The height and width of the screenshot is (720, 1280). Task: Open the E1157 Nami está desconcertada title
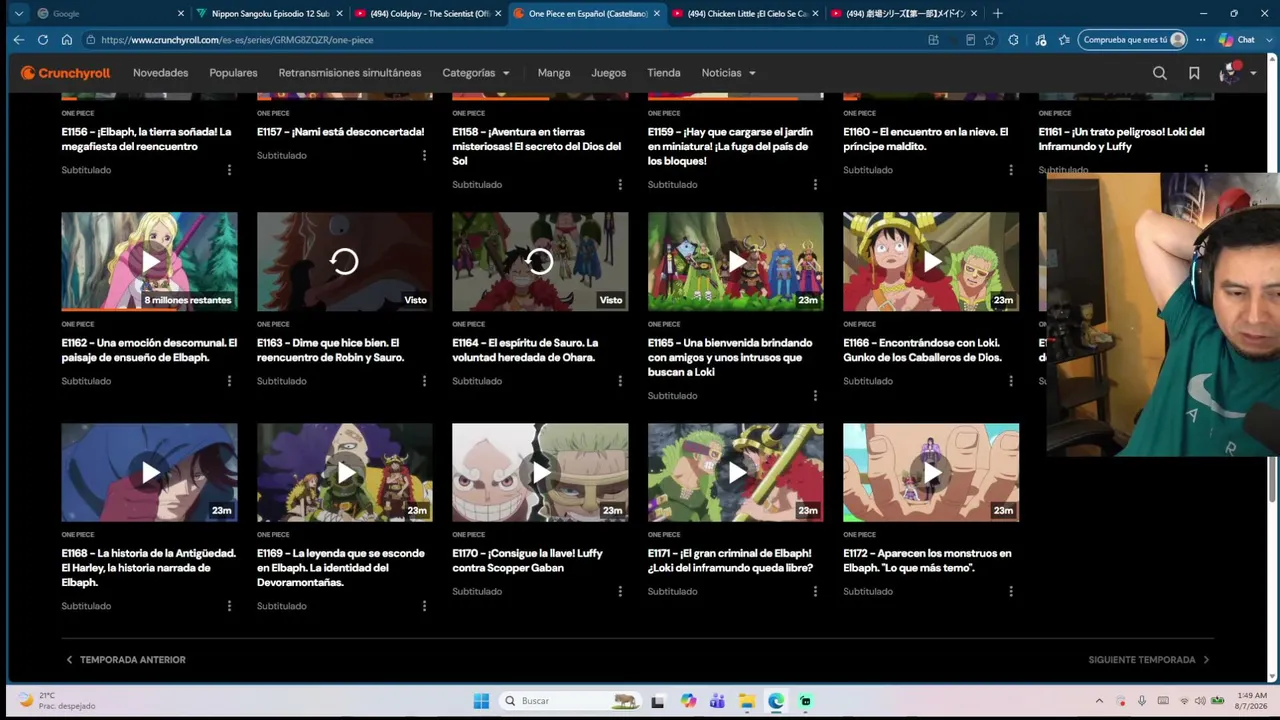coord(341,132)
